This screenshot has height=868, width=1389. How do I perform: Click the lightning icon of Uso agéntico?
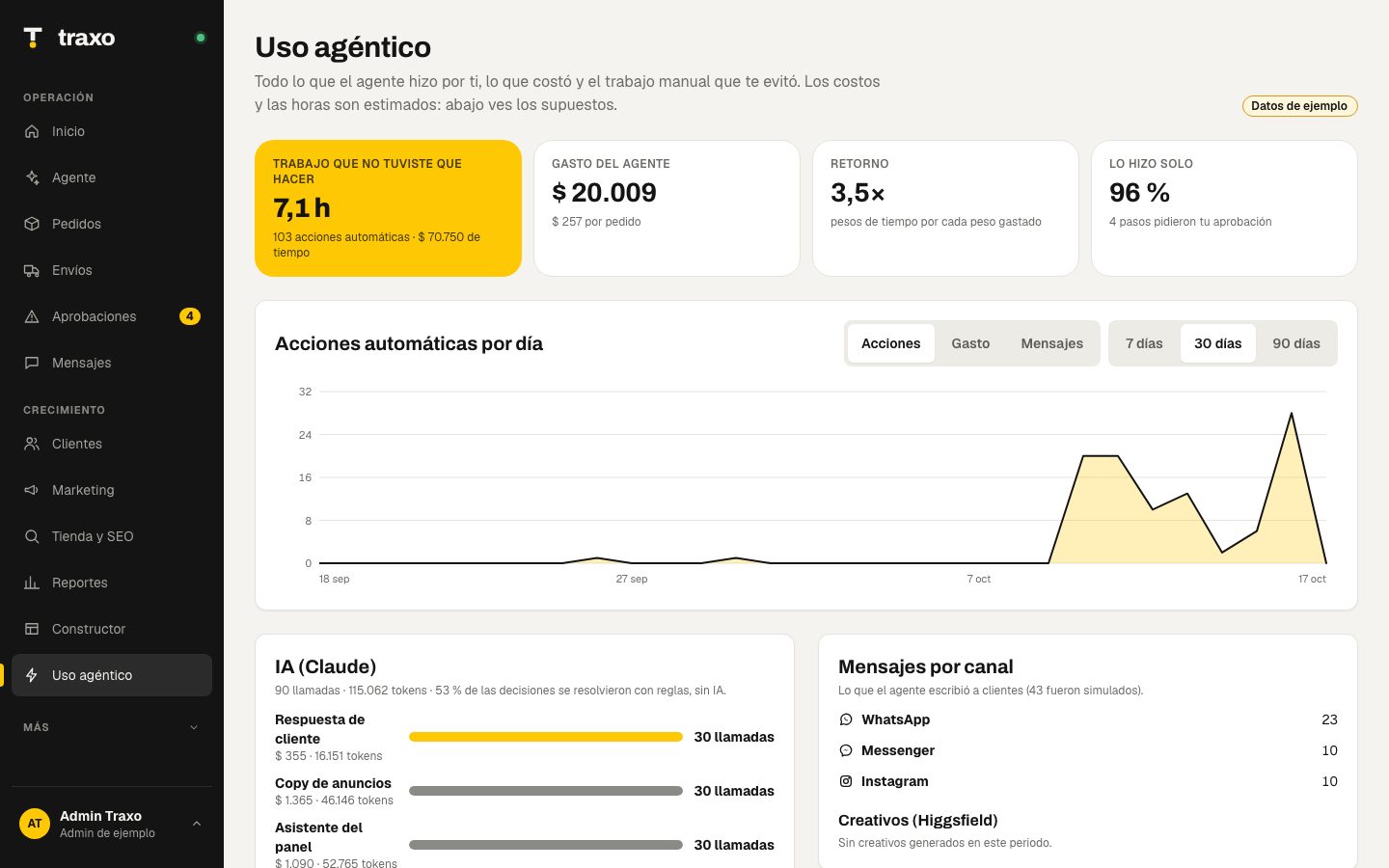click(x=32, y=675)
